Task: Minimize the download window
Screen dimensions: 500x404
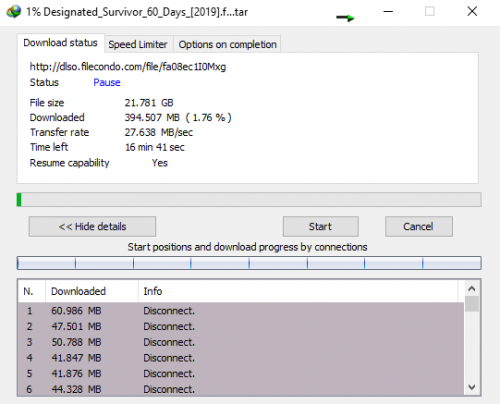Action: 388,11
